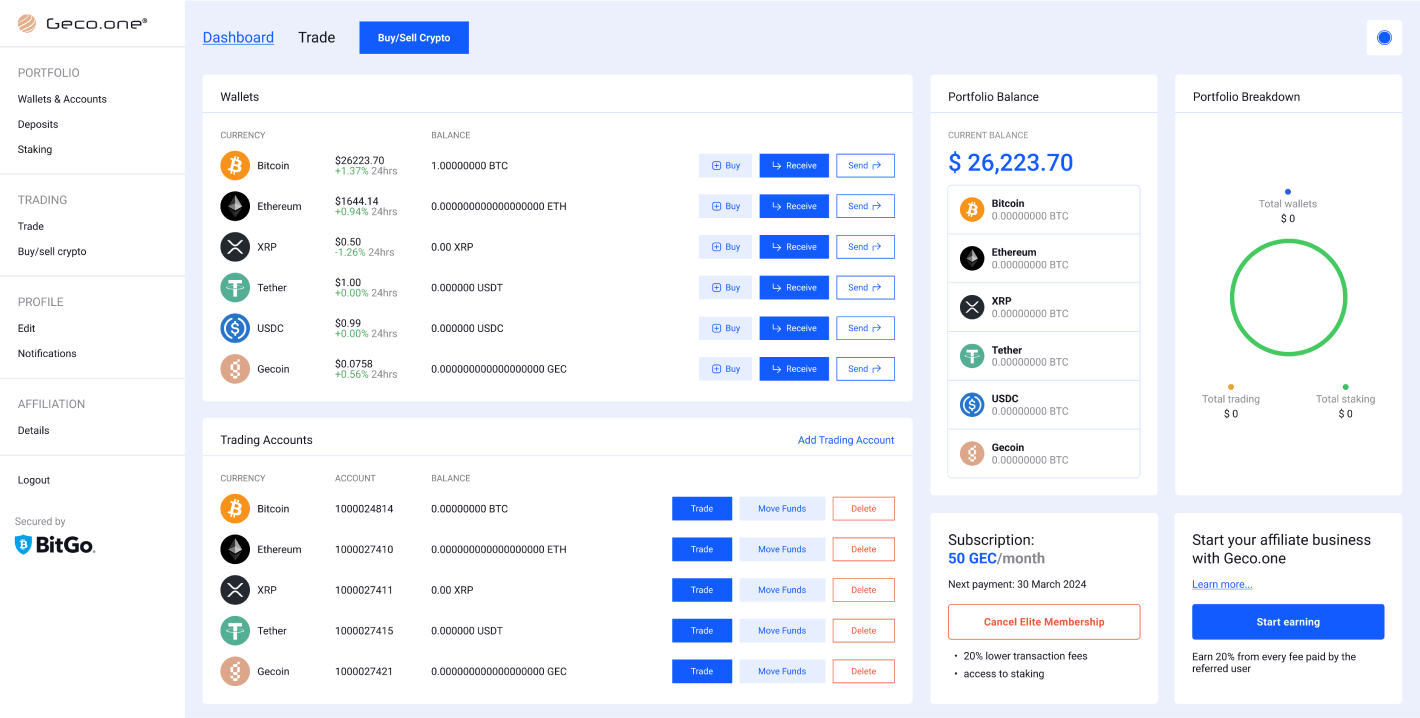Click Receive for the Bitcoin wallet
Viewport: 1420px width, 718px height.
[x=793, y=165]
